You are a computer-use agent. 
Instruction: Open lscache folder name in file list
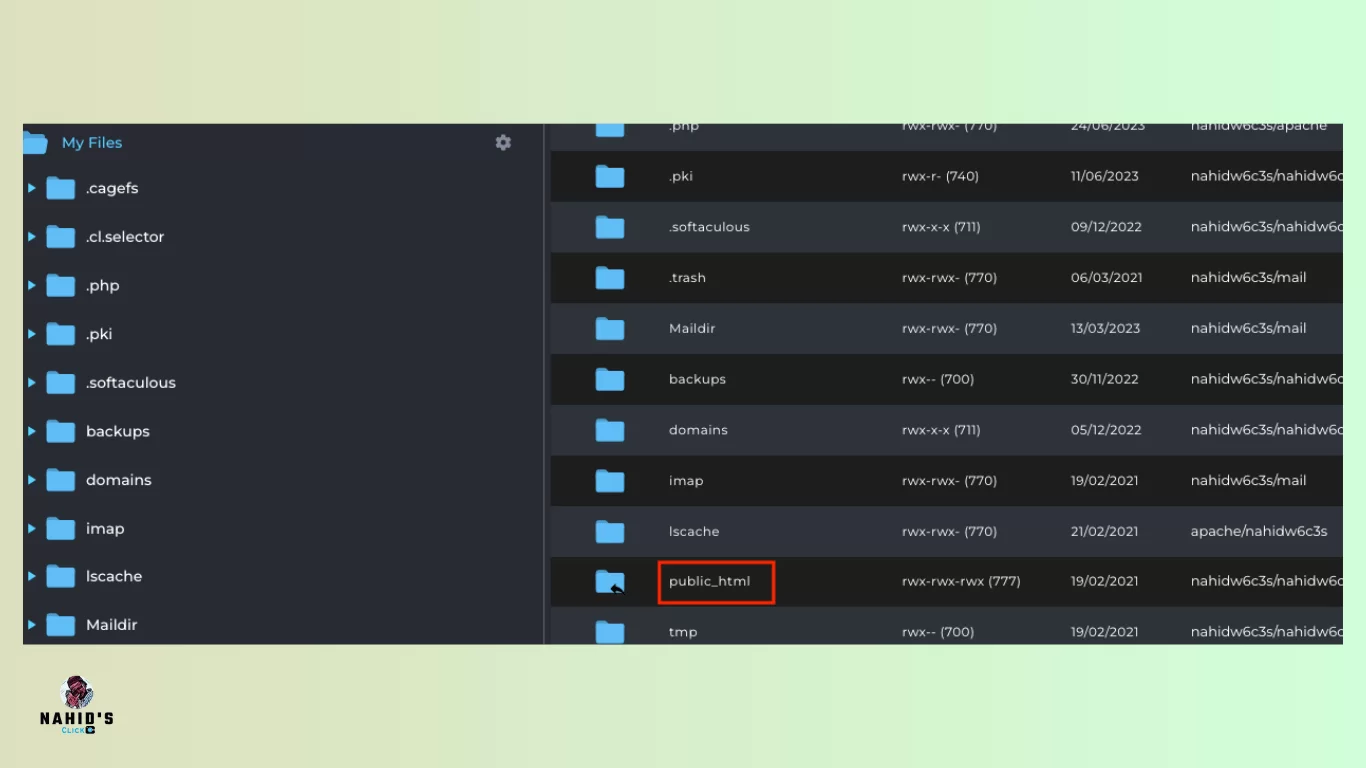tap(694, 531)
